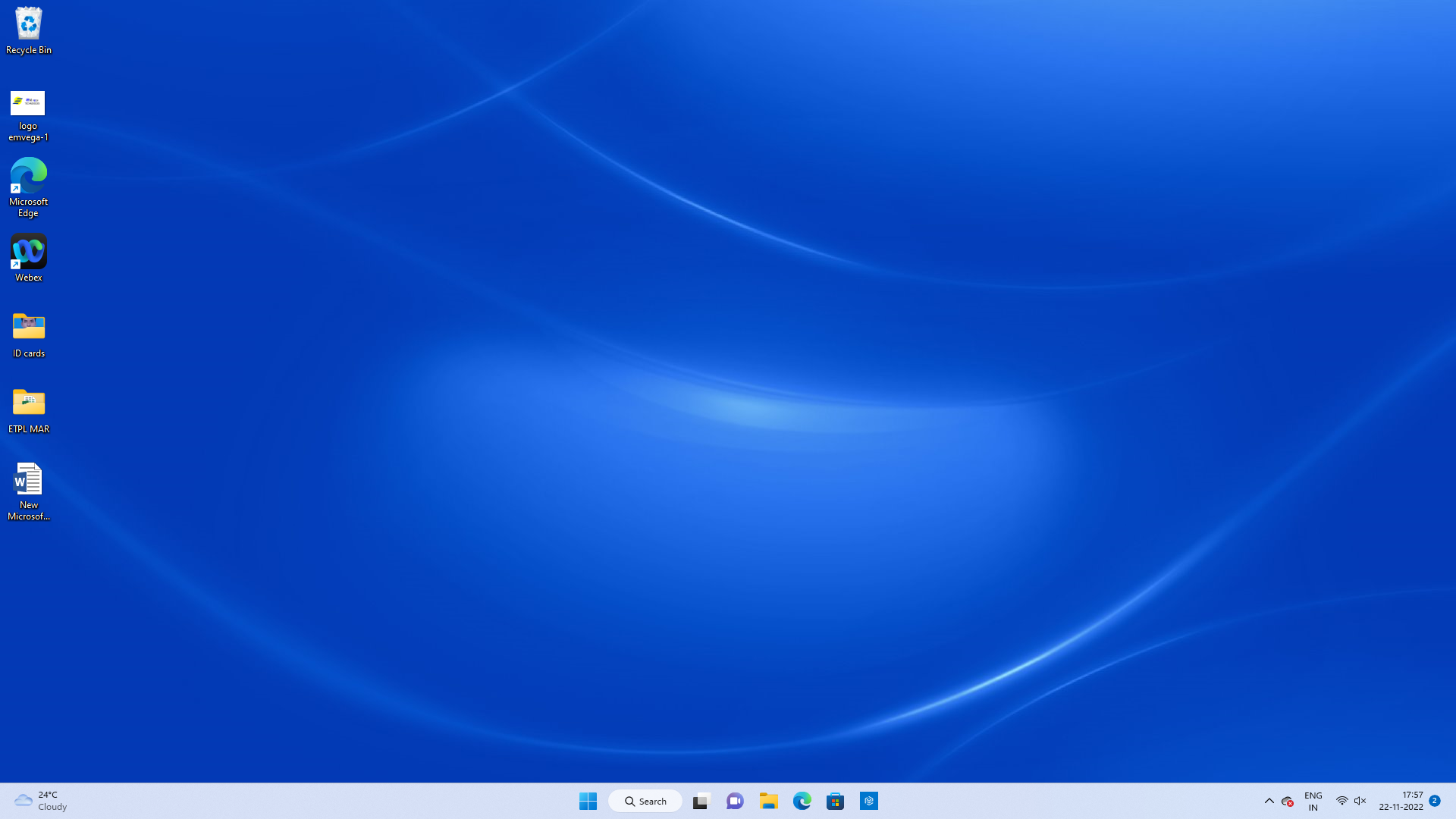Select the ETPL MAR folder
The image size is (1456, 819).
pos(29,410)
